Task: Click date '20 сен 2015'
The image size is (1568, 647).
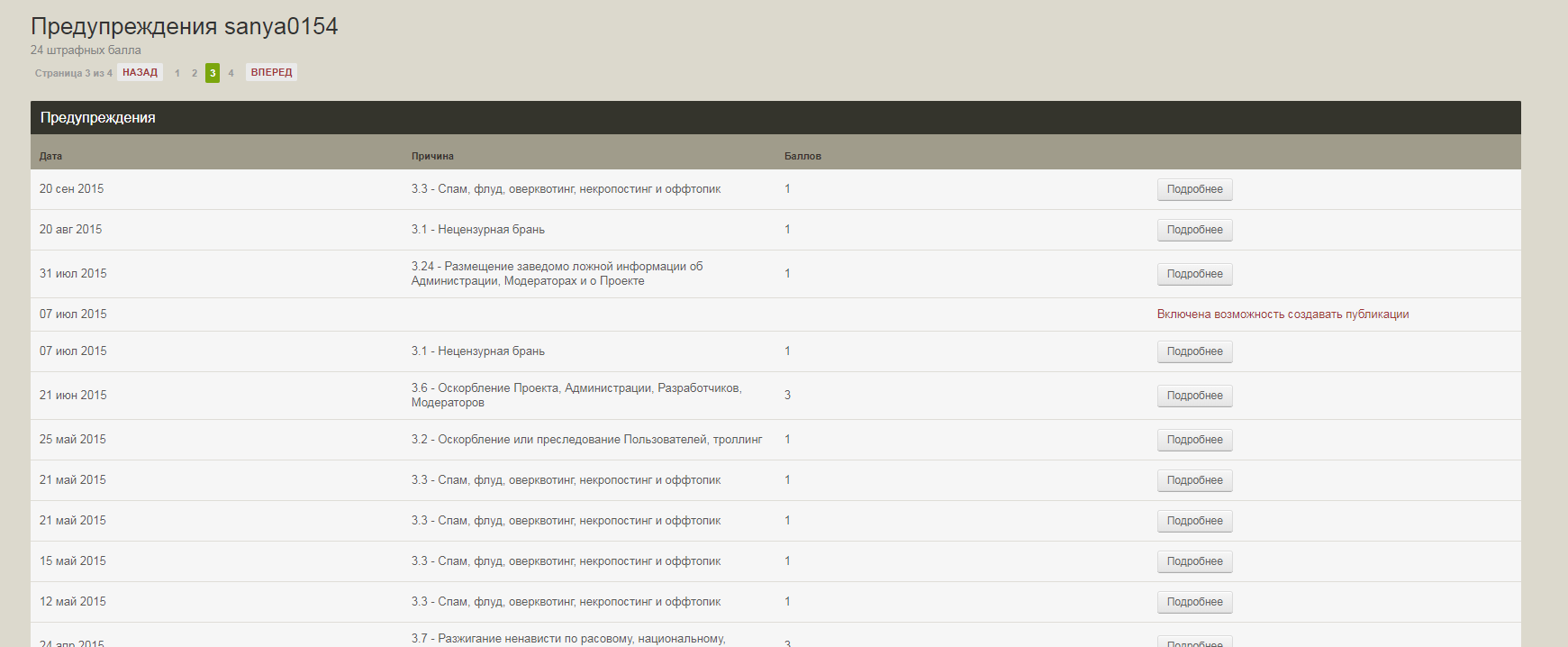Action: [71, 189]
